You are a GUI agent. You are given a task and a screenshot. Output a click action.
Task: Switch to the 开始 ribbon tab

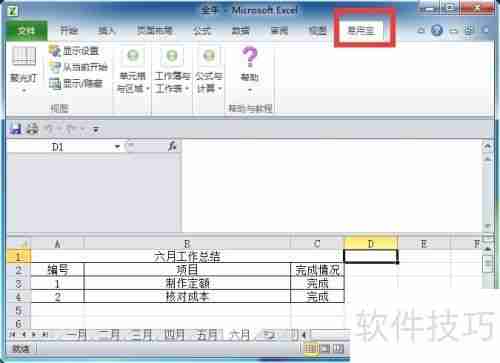pyautogui.click(x=69, y=31)
